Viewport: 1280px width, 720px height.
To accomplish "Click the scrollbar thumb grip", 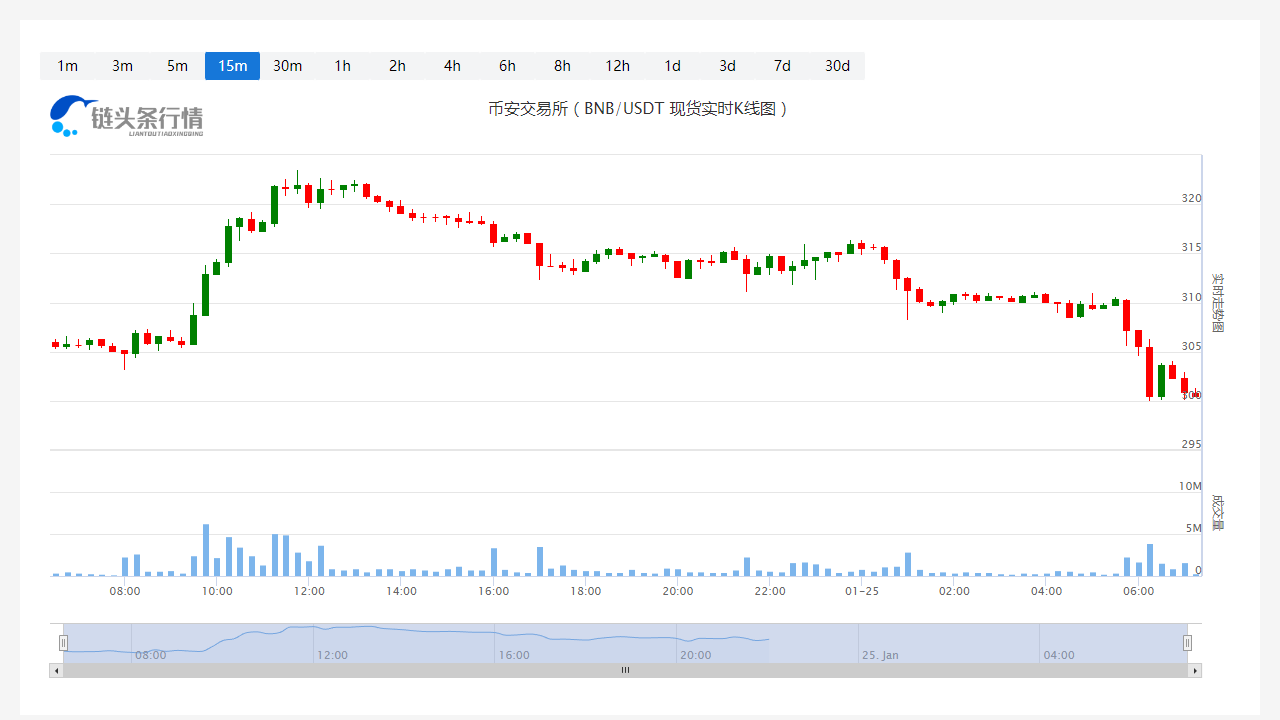I will pyautogui.click(x=625, y=670).
